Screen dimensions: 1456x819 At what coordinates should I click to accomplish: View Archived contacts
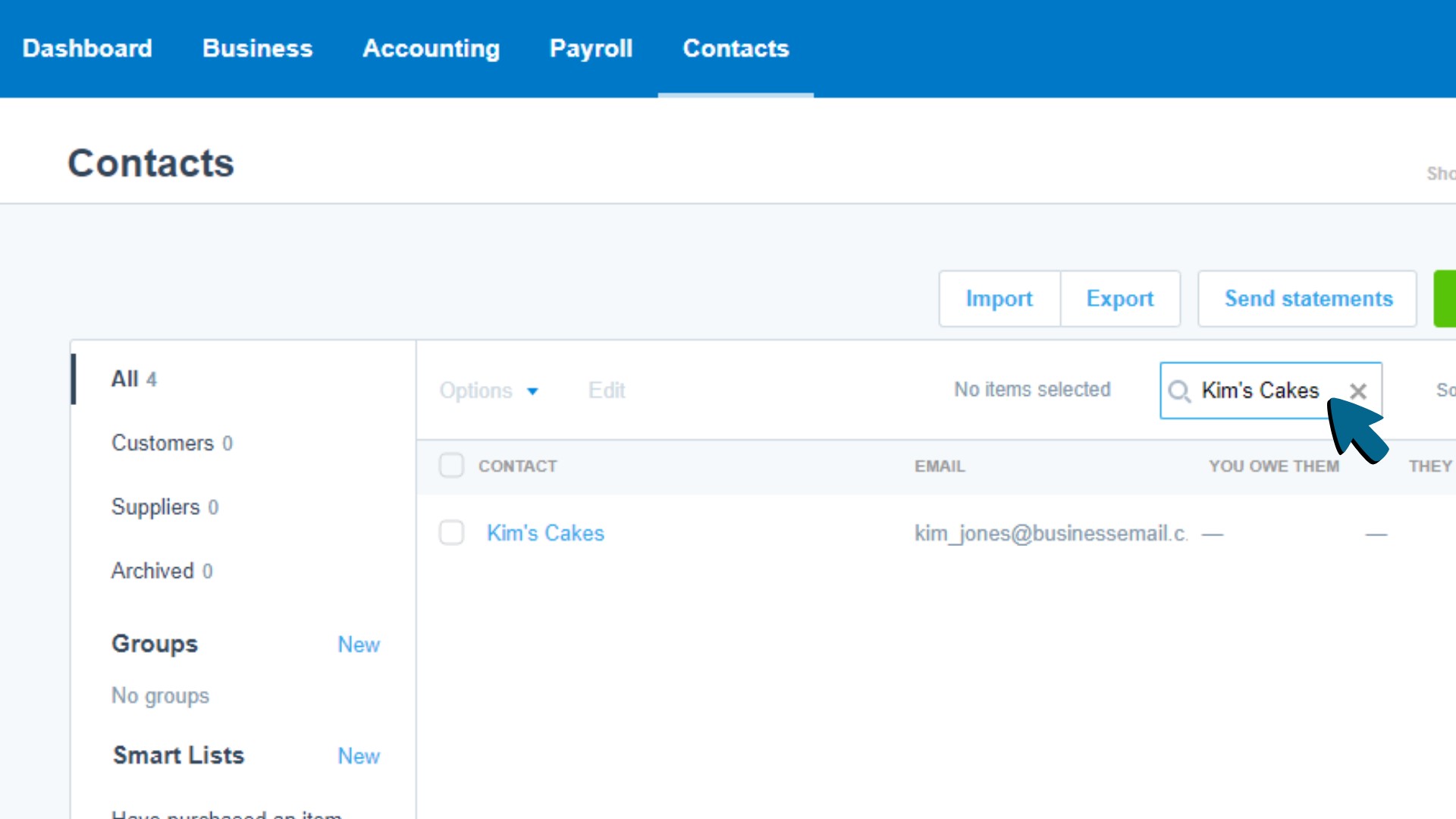pyautogui.click(x=152, y=570)
